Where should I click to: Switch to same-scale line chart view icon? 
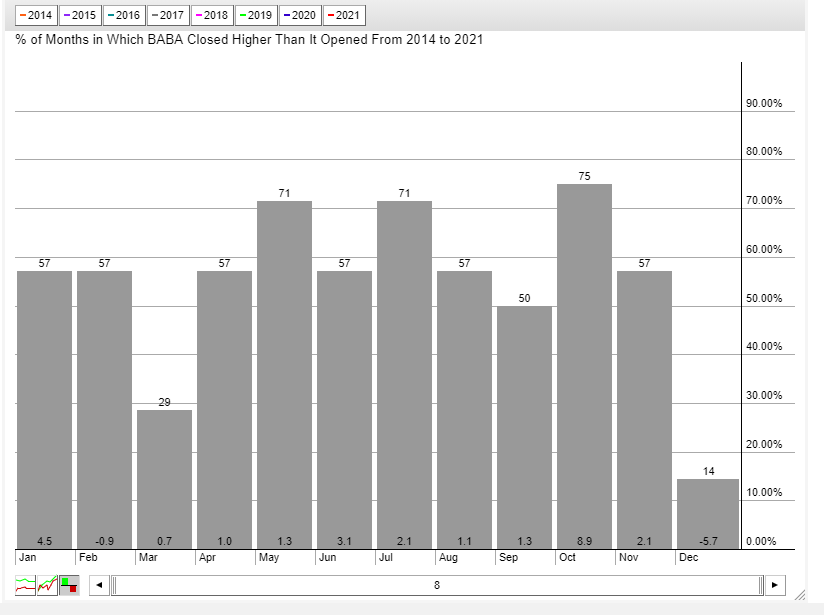[47, 585]
